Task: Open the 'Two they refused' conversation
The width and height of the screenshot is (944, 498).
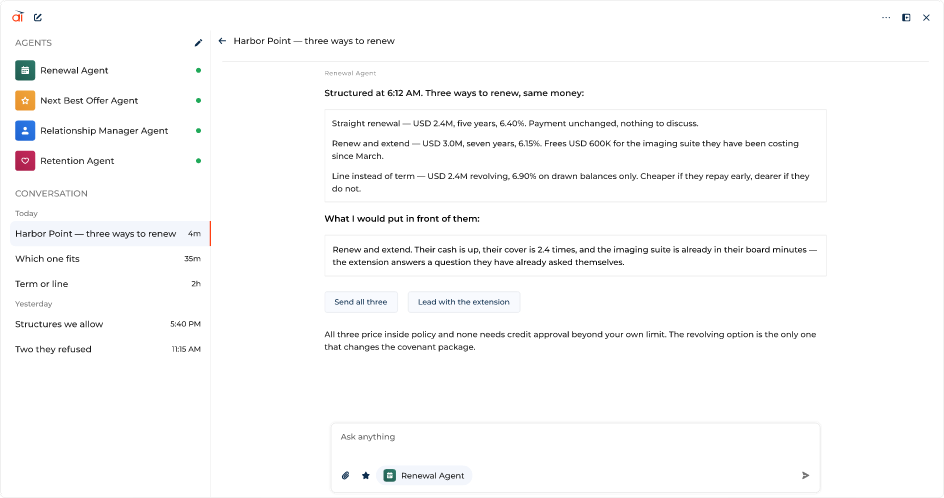Action: point(108,349)
